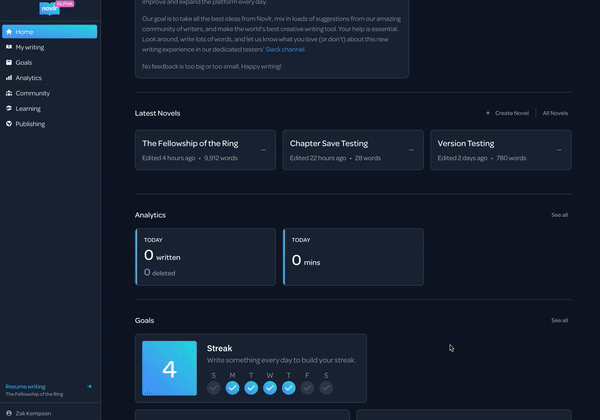The image size is (600, 420).
Task: Click the Latest Novels heading
Action: click(x=157, y=113)
